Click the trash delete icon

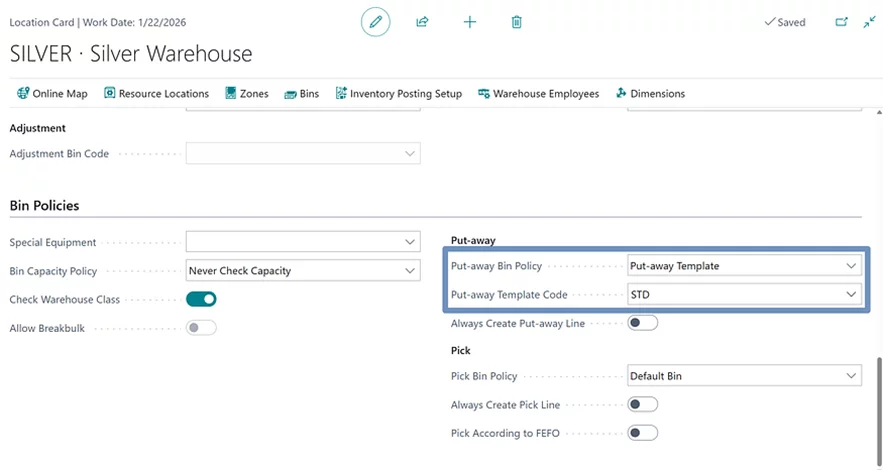pos(517,22)
